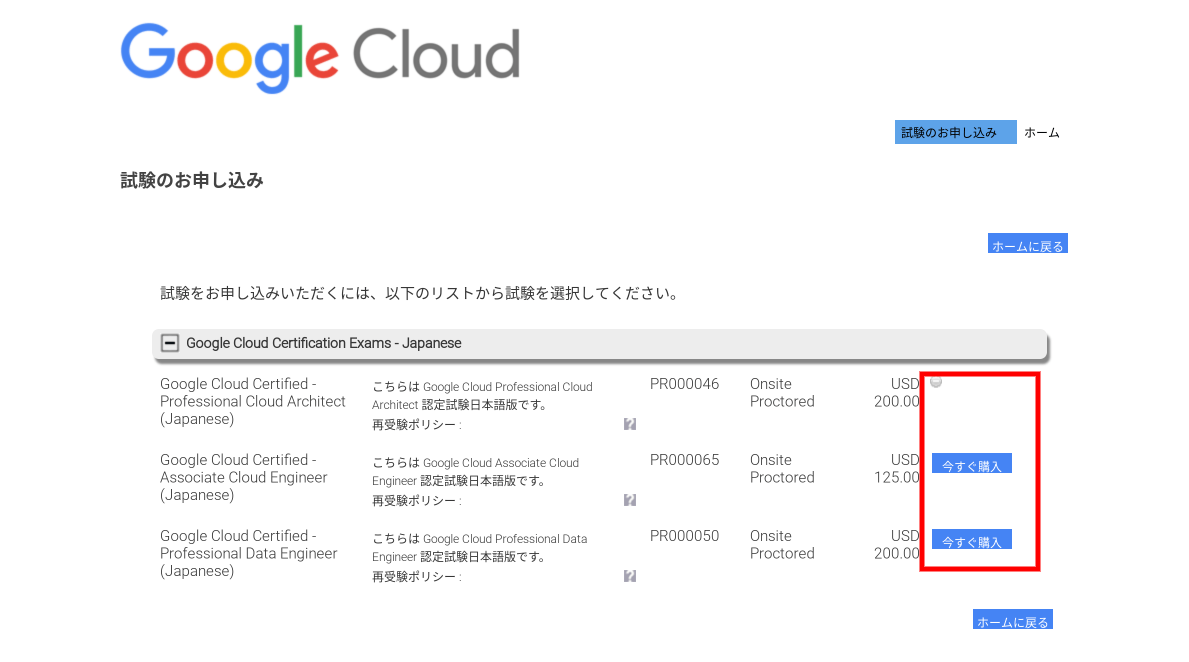This screenshot has height=662, width=1189.
Task: Go to the ホーム navigation tab
Action: (x=1042, y=133)
